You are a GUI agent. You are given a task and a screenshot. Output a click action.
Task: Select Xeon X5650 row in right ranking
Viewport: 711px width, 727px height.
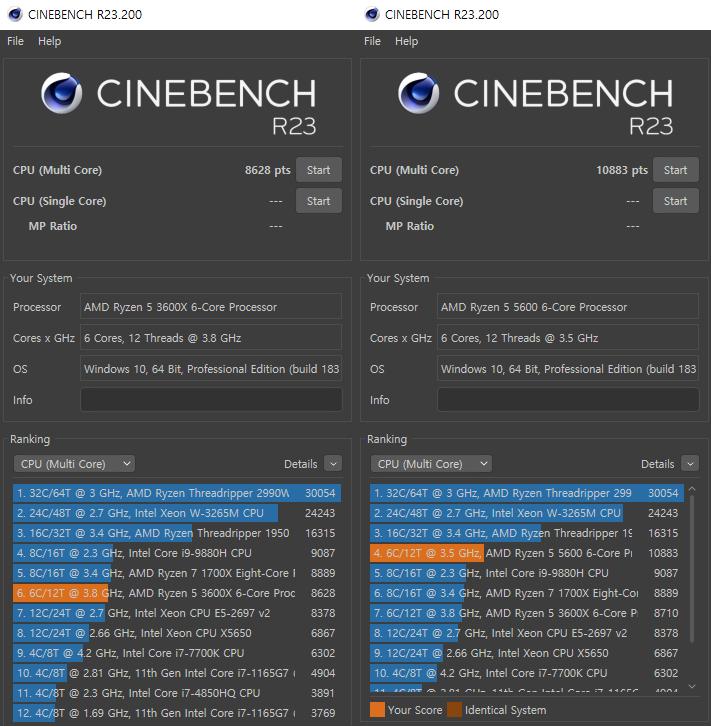(527, 652)
